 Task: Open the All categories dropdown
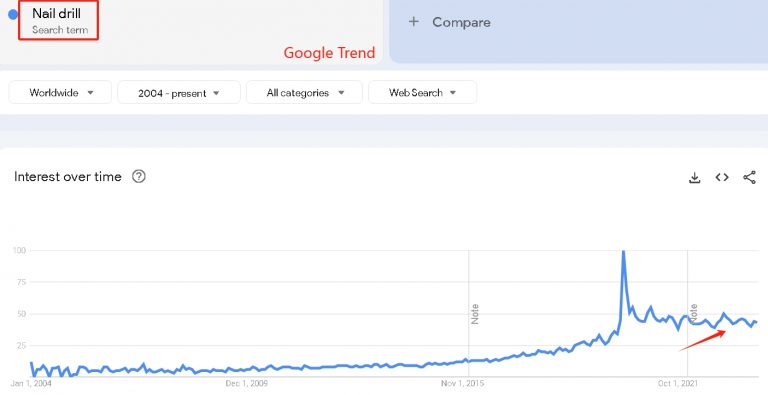coord(304,92)
